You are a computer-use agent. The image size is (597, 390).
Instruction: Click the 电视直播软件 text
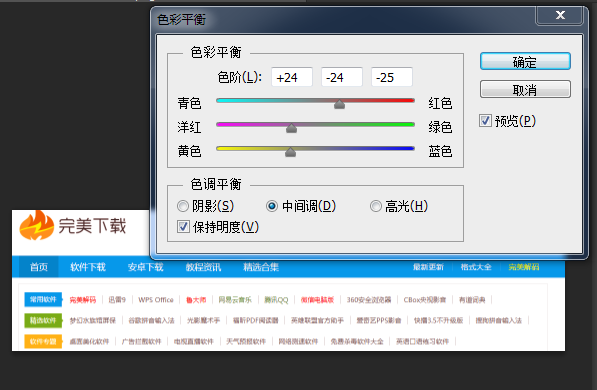pos(193,341)
